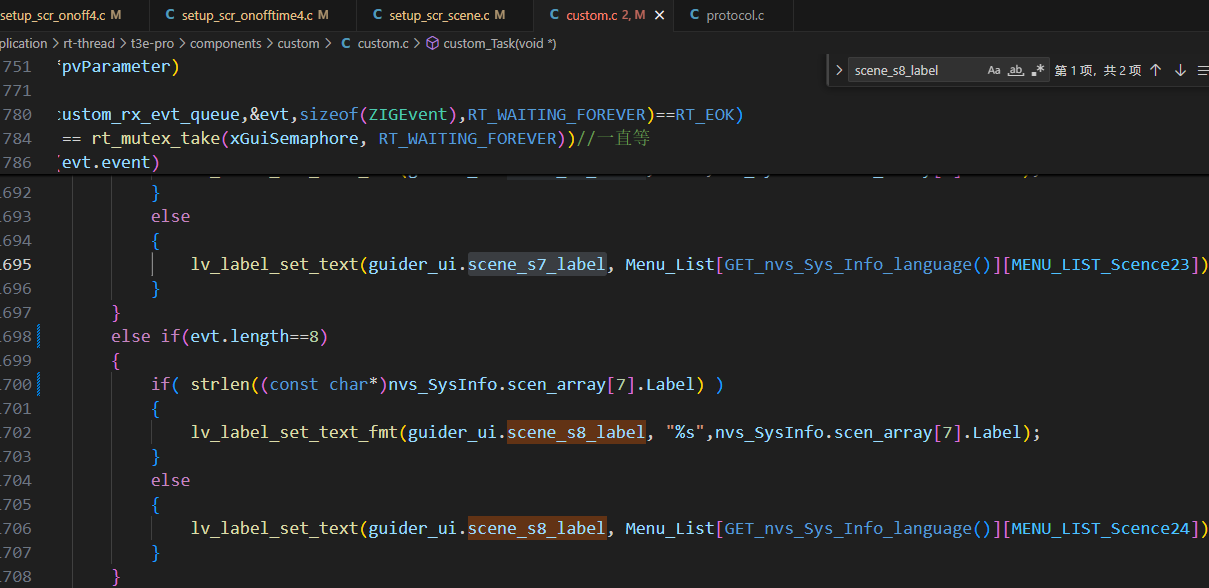Toggle Match Whole Word option
Viewport: 1209px width, 588px height.
1015,70
